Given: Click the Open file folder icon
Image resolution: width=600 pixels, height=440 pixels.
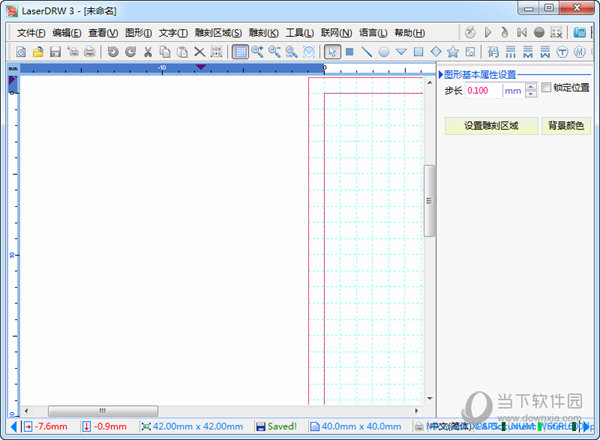Looking at the screenshot, I should (37, 51).
